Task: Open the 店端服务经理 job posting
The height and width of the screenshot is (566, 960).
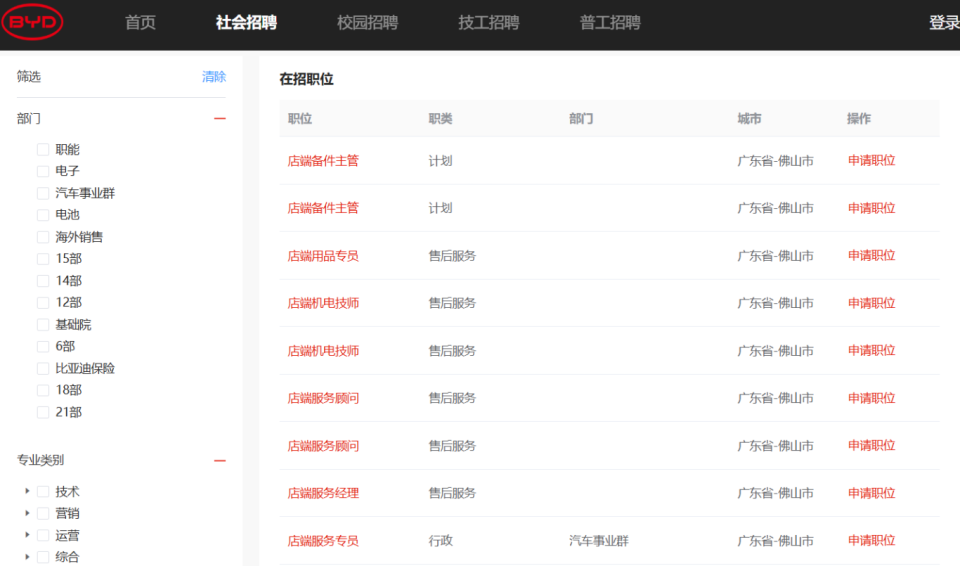Action: [323, 493]
